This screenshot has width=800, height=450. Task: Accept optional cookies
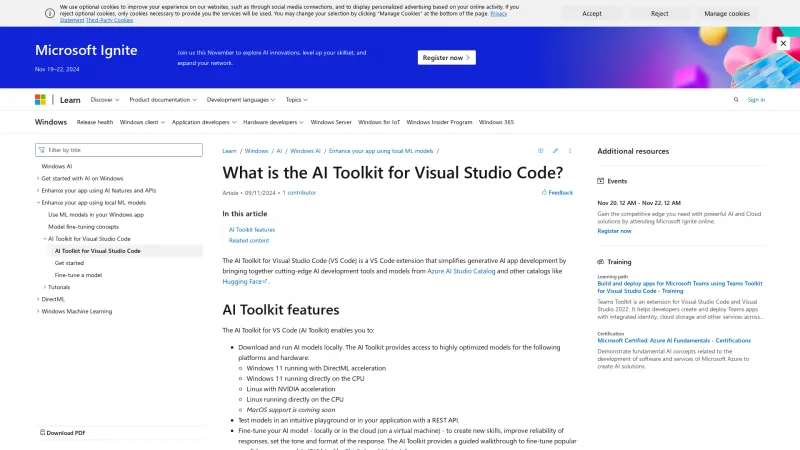pos(591,13)
